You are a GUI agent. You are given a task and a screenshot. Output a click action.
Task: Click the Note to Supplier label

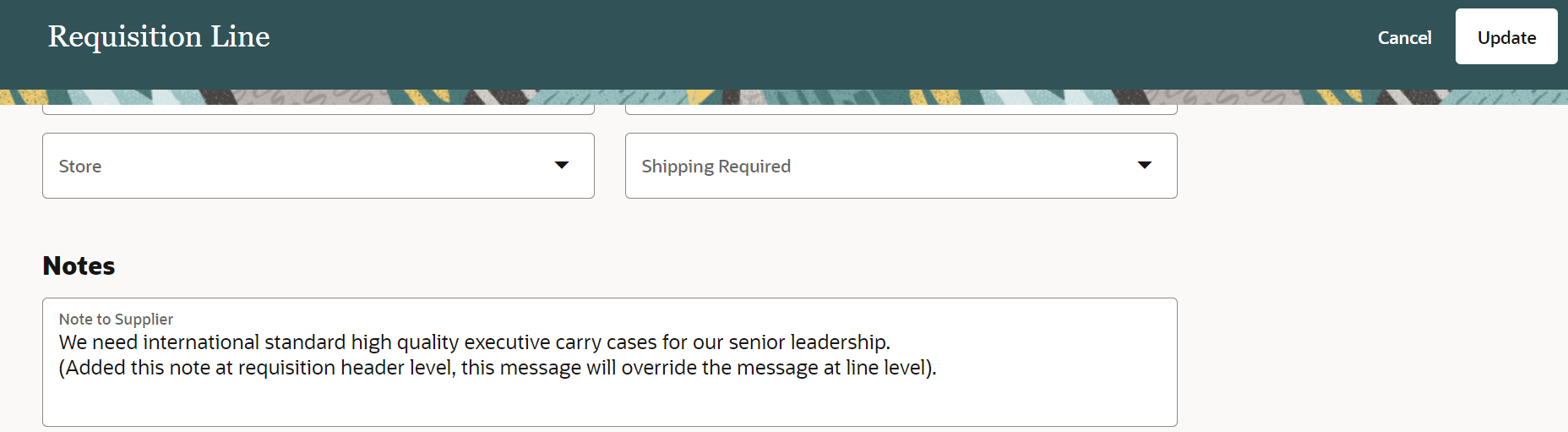(x=116, y=320)
